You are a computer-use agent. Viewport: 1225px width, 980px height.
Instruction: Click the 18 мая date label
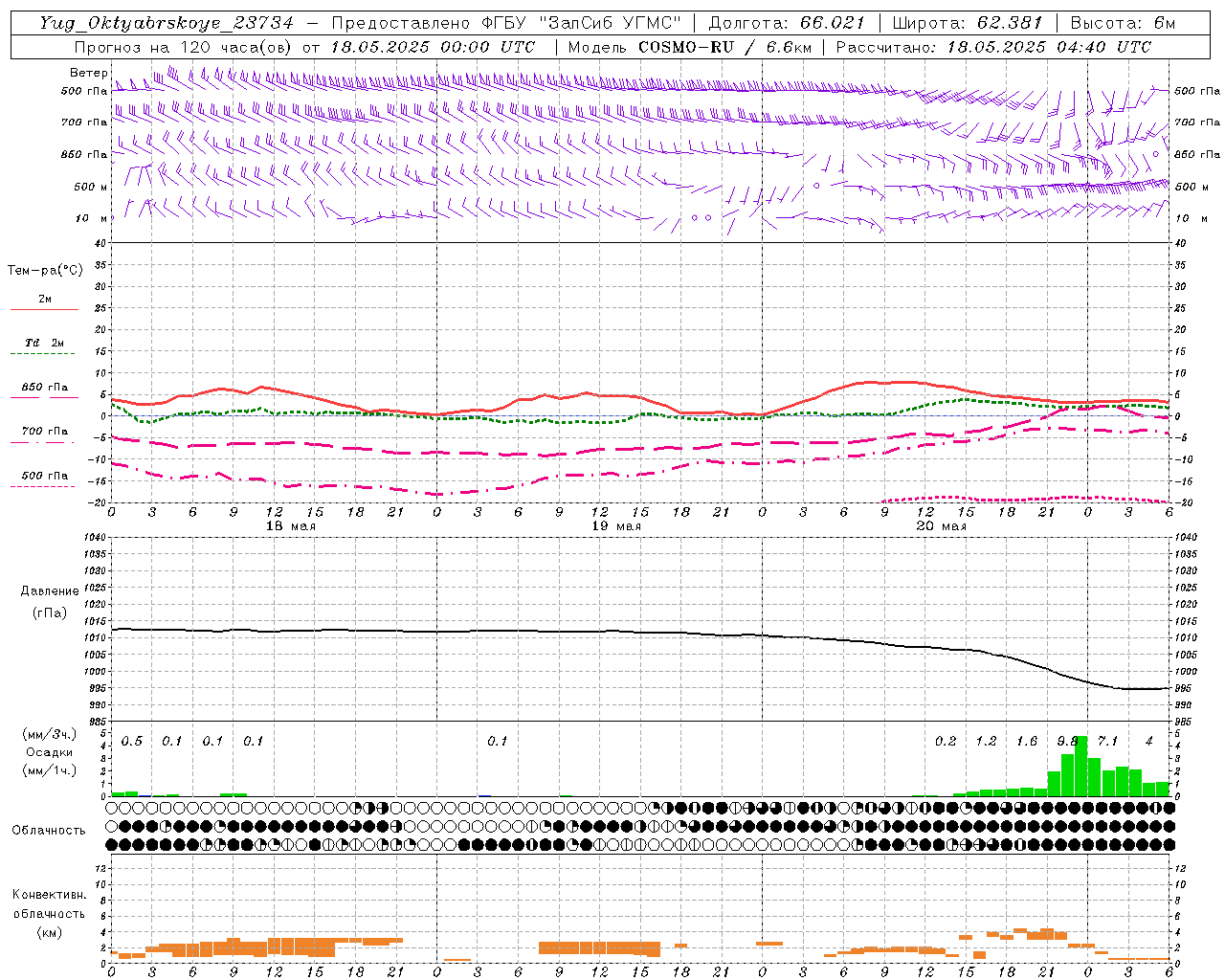291,526
